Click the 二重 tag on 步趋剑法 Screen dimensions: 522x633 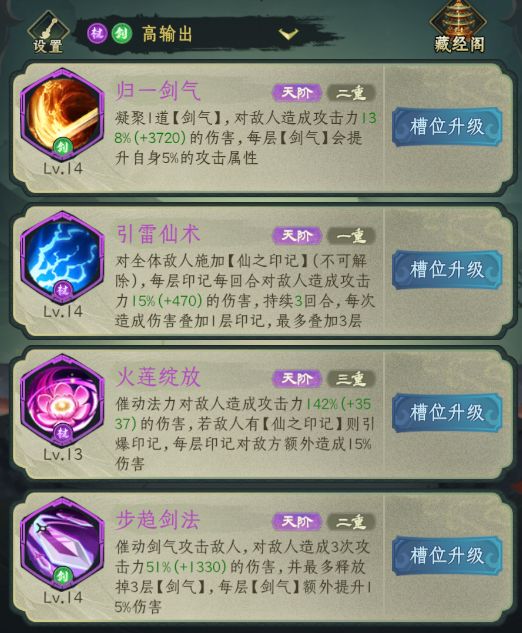click(x=351, y=522)
